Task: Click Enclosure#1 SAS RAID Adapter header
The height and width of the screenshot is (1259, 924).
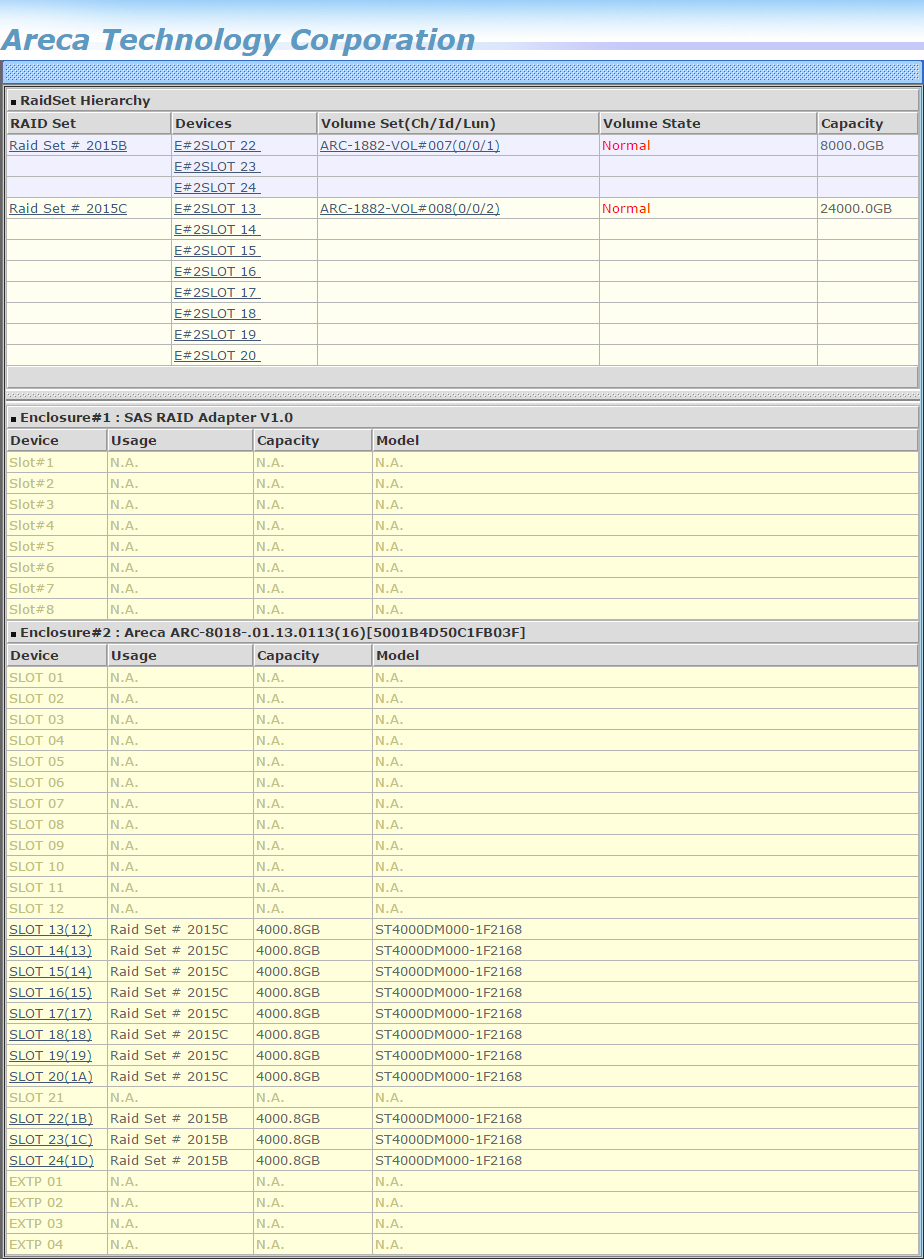Action: pyautogui.click(x=156, y=418)
